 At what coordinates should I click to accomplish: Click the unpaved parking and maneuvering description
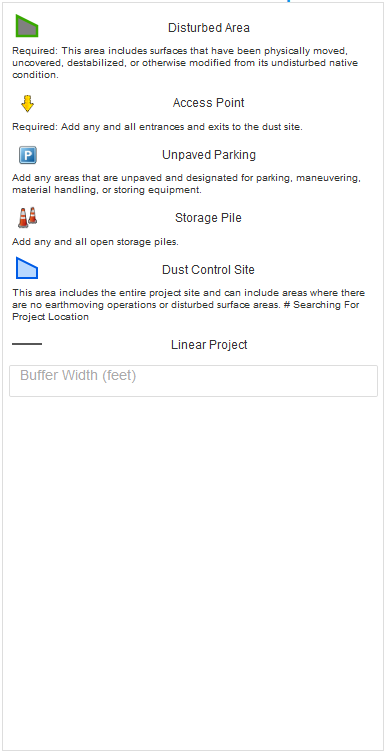point(186,184)
